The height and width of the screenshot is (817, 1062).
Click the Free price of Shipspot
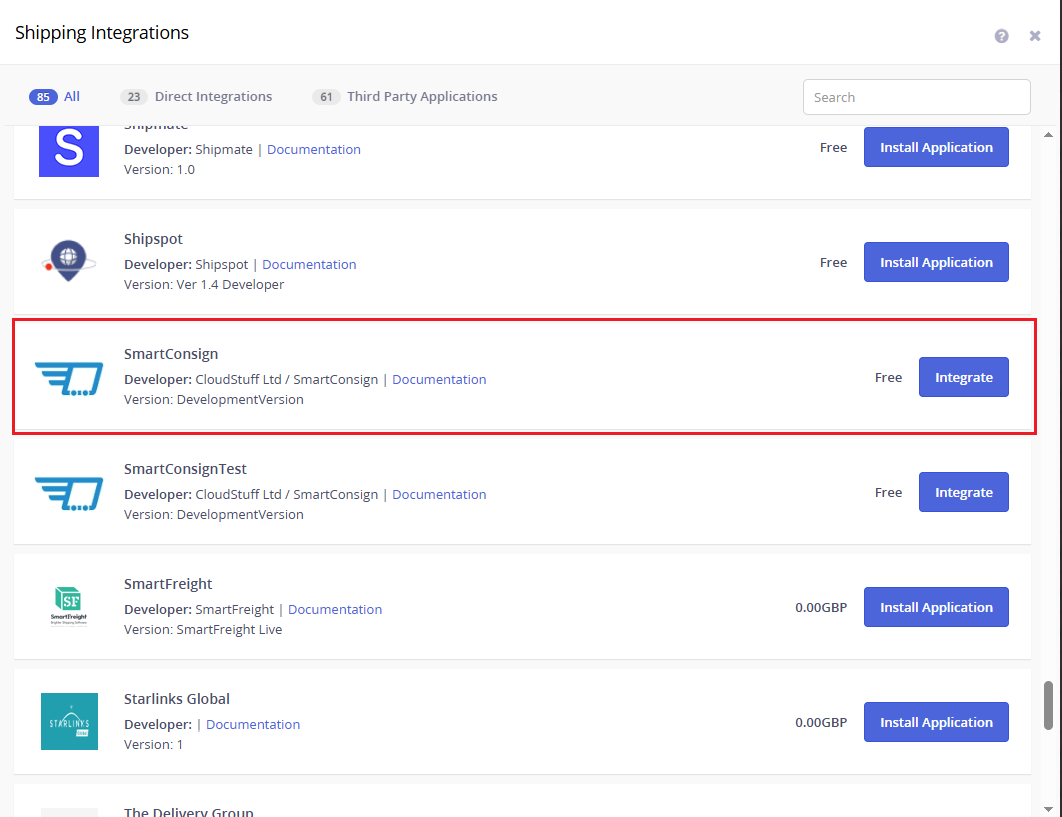pyautogui.click(x=833, y=263)
